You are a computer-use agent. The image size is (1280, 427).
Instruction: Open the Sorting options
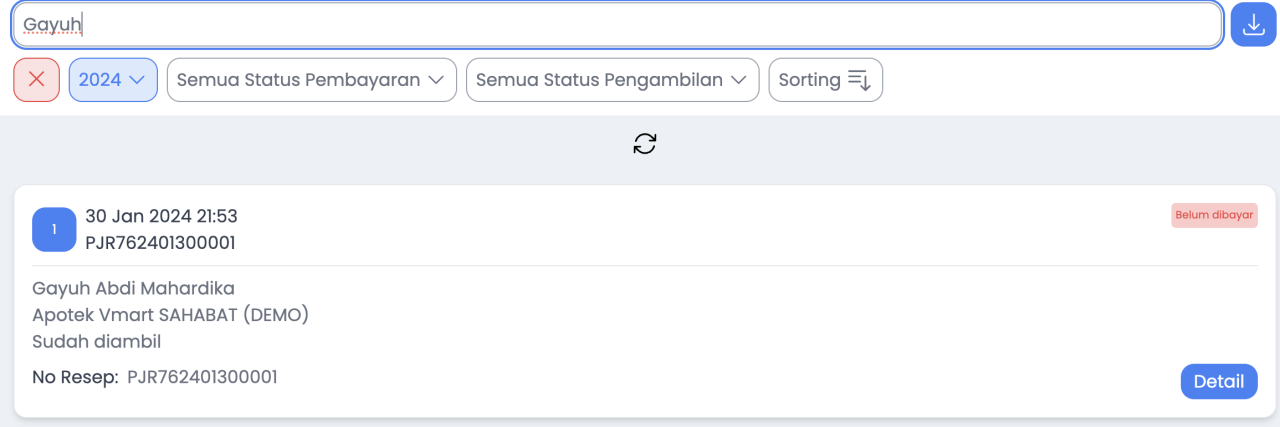pos(825,80)
